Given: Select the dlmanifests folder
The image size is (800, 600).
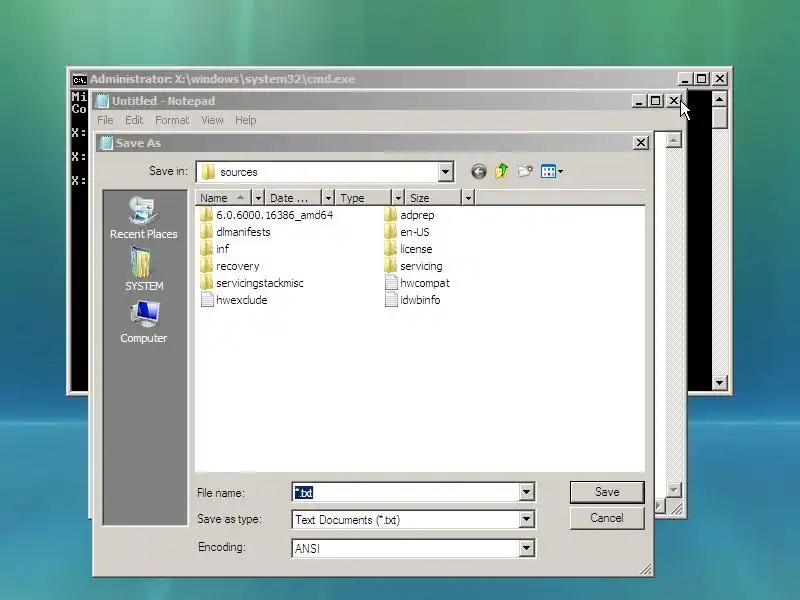Looking at the screenshot, I should [235, 232].
